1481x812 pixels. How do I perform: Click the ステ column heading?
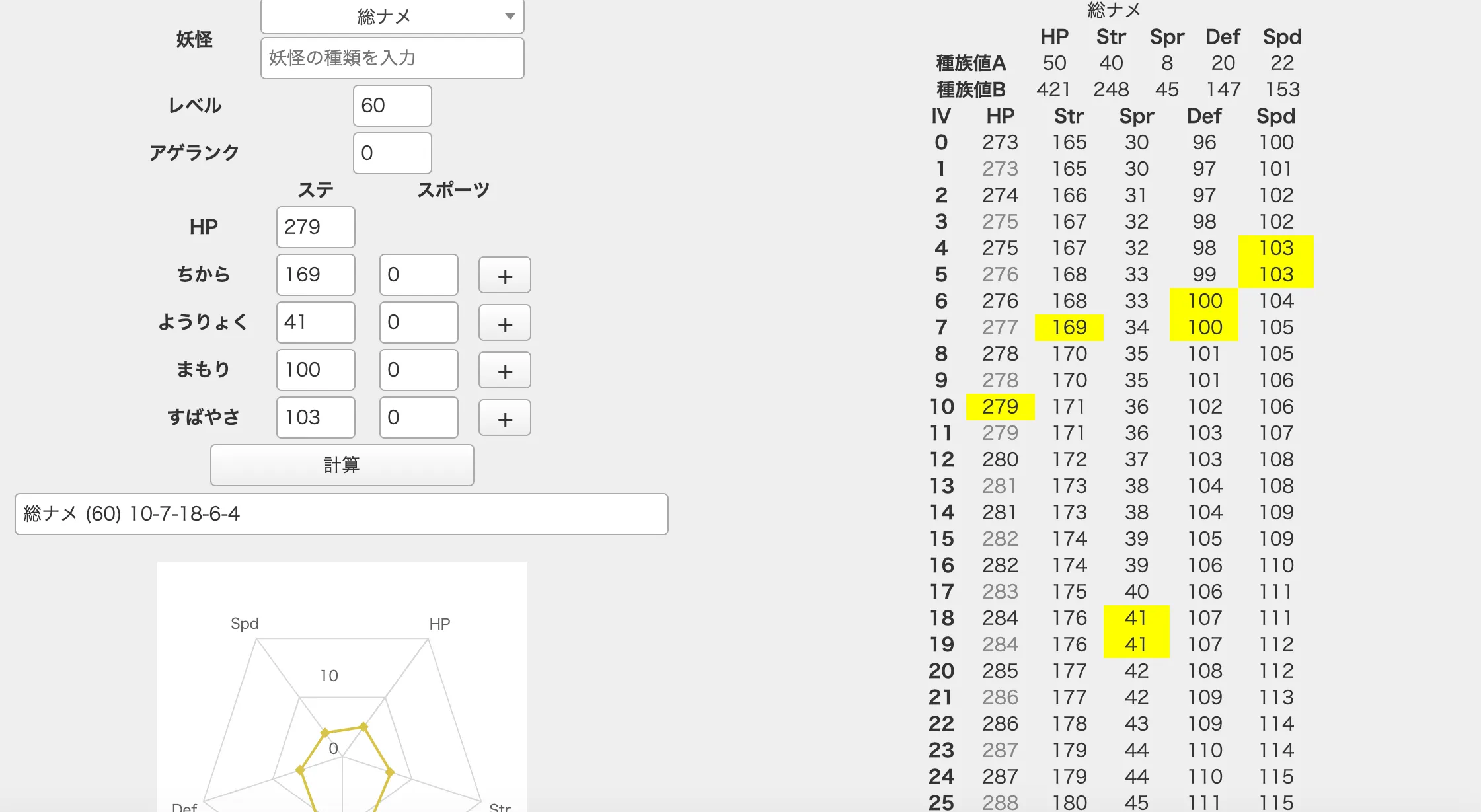pyautogui.click(x=315, y=190)
